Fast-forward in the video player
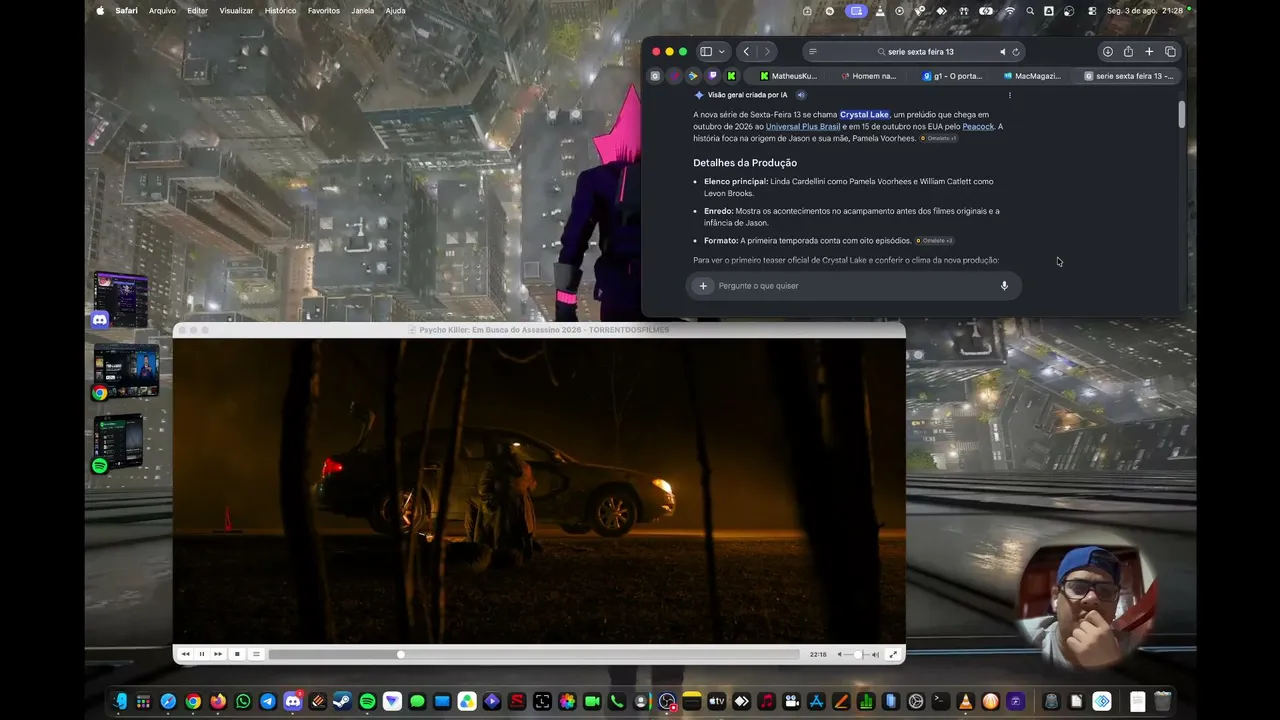 click(218, 654)
